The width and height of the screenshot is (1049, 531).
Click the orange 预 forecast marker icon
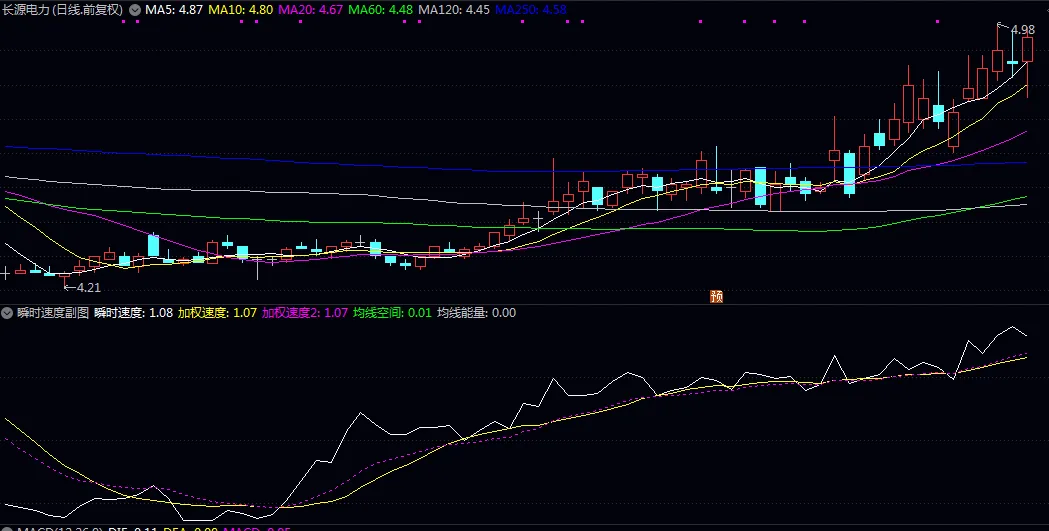(x=717, y=296)
